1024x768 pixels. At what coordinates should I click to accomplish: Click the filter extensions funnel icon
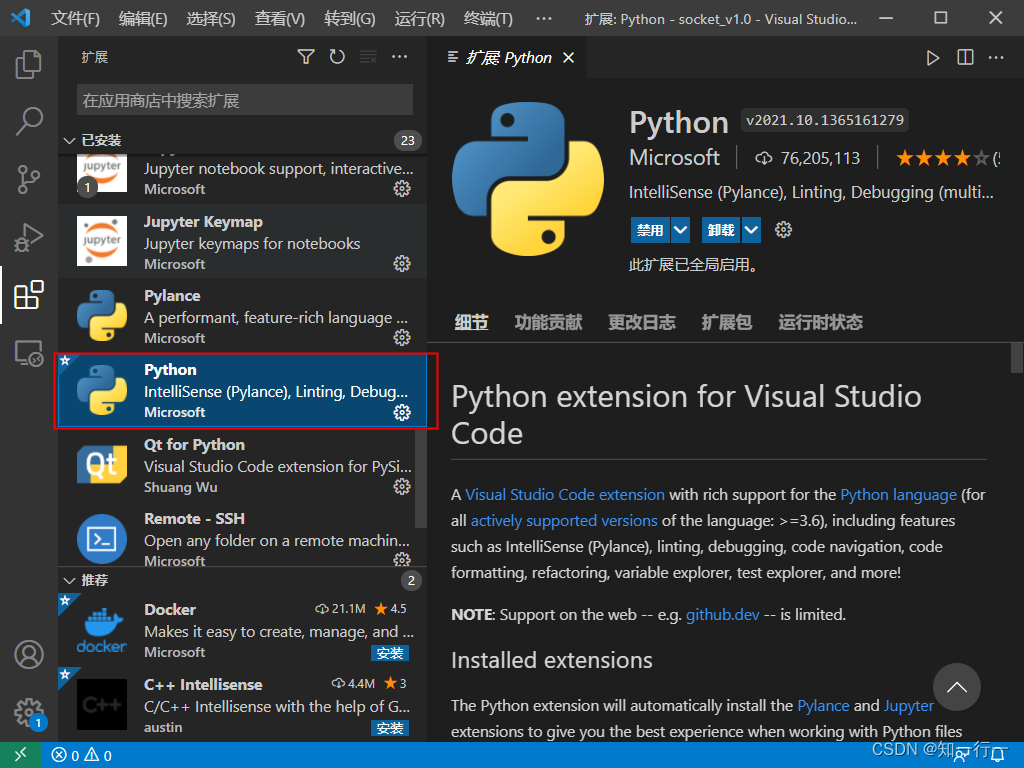(306, 58)
